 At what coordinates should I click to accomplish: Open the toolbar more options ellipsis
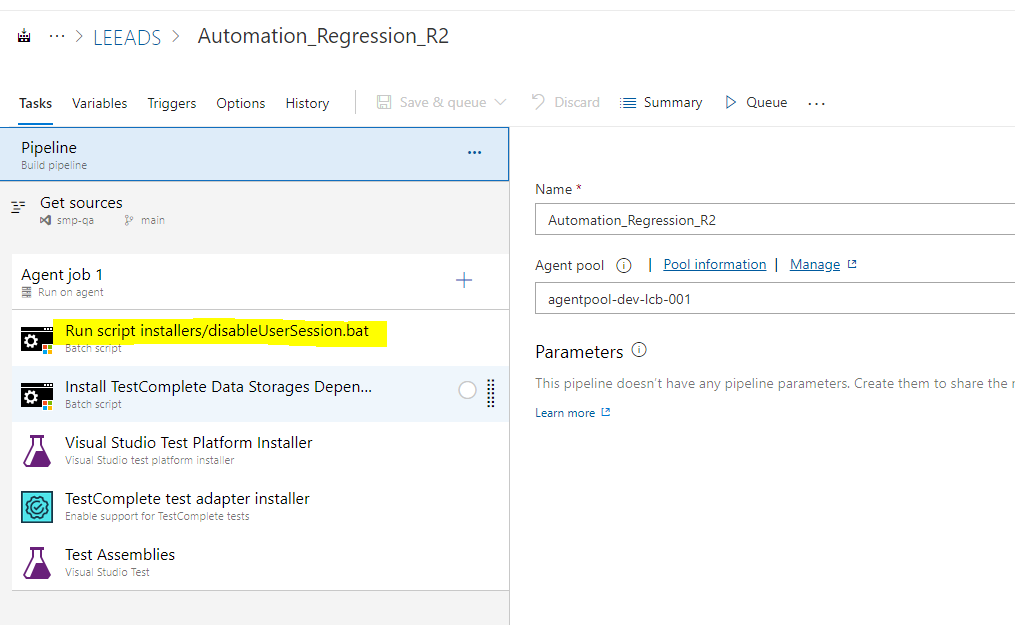817,103
